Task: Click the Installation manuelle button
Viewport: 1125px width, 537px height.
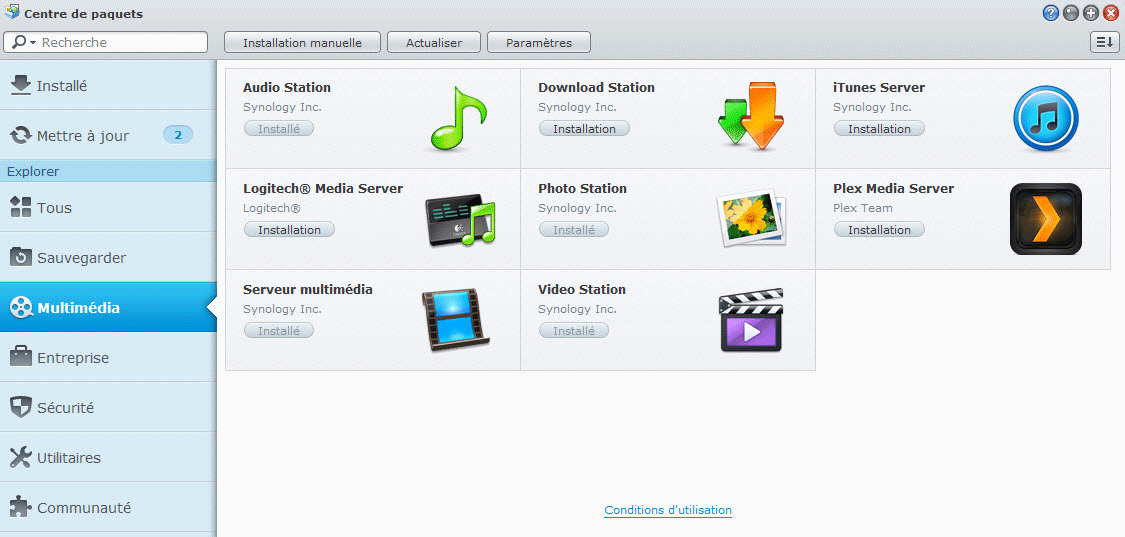Action: tap(302, 42)
